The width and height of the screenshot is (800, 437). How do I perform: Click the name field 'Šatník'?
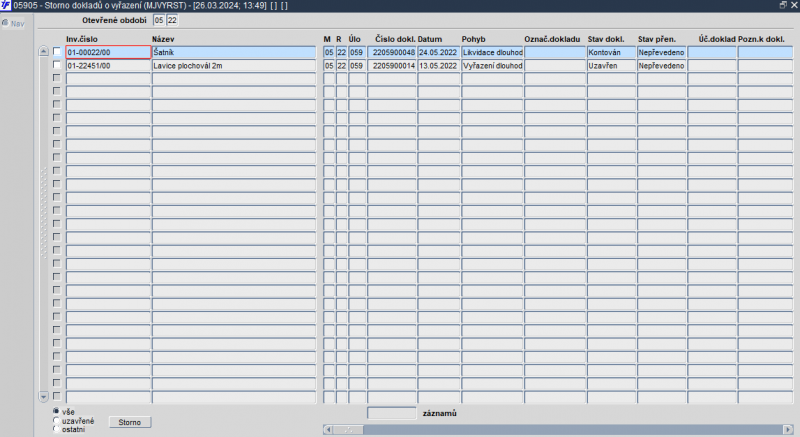[x=234, y=52]
